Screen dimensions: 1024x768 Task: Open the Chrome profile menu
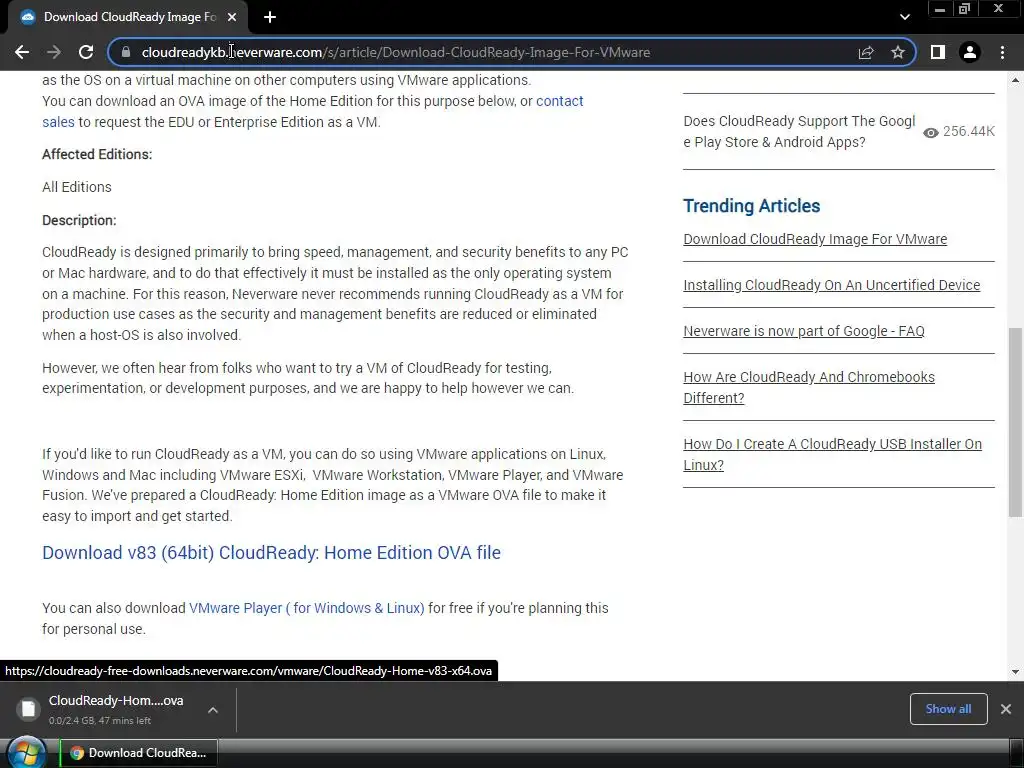click(970, 52)
